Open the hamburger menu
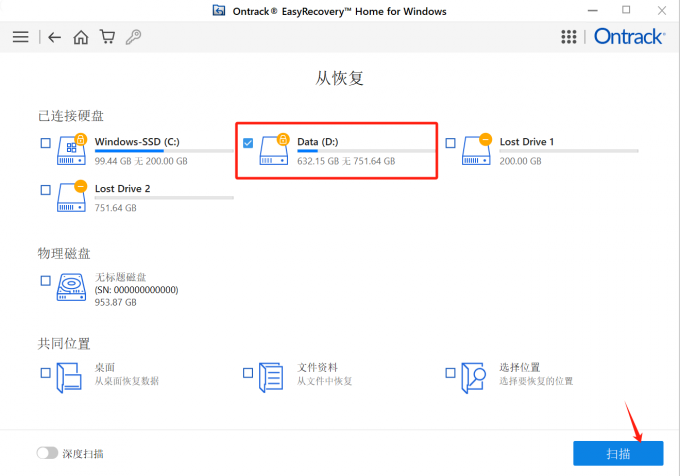The height and width of the screenshot is (476, 680). pyautogui.click(x=20, y=37)
